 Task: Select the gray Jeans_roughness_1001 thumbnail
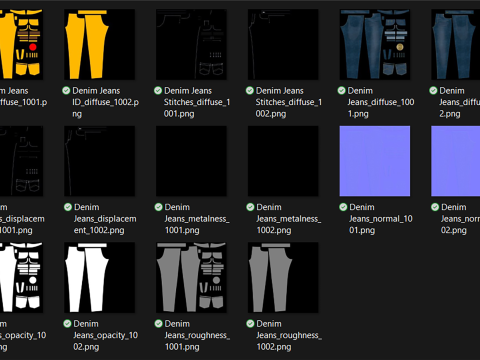click(191, 277)
